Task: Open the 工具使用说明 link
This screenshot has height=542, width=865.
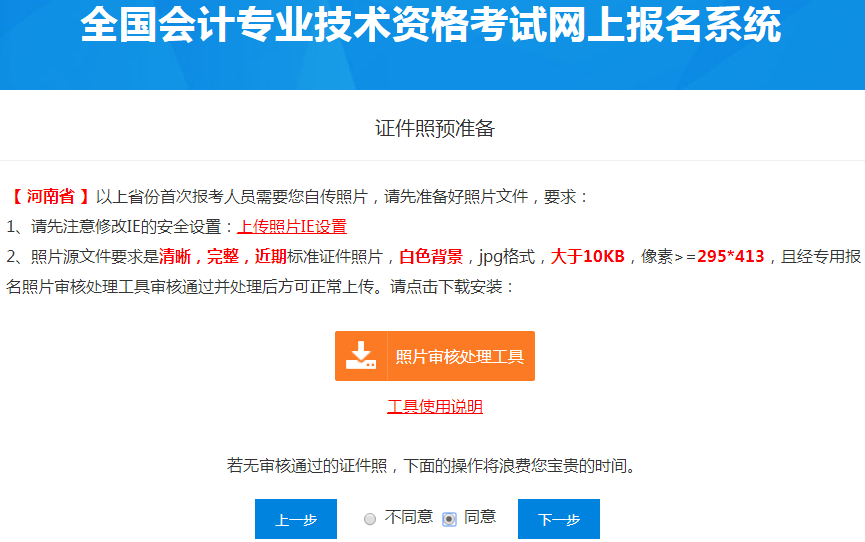Action: (435, 407)
